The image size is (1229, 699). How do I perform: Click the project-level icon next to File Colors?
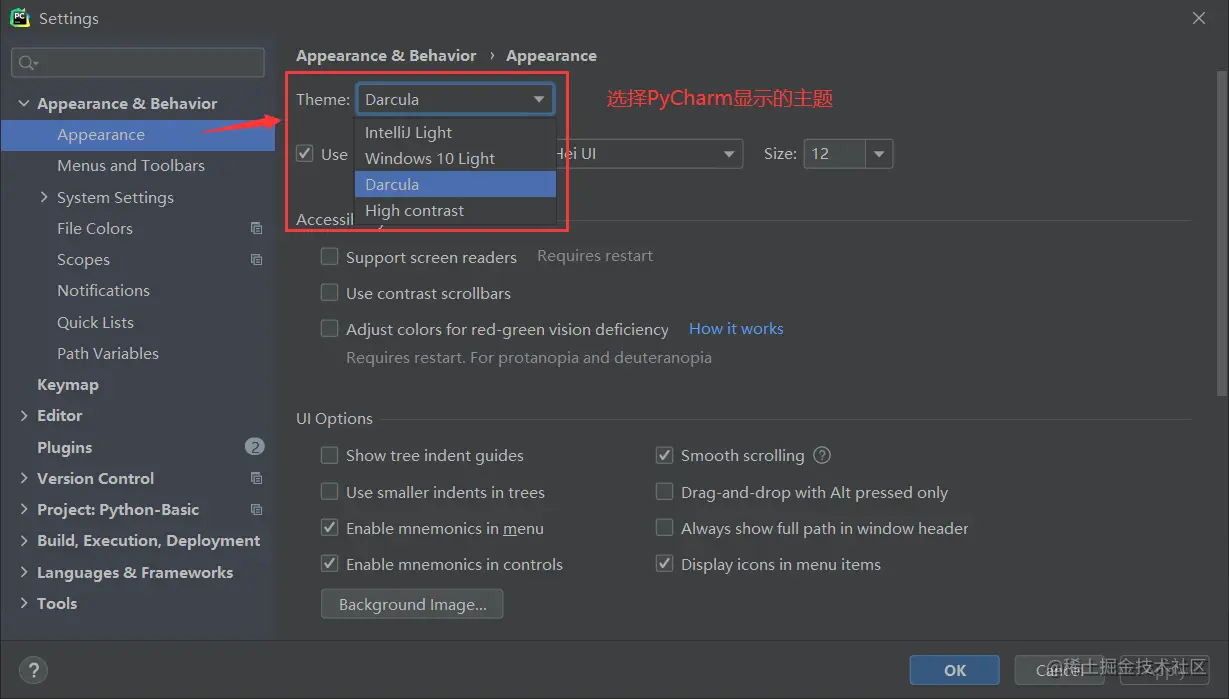click(256, 228)
